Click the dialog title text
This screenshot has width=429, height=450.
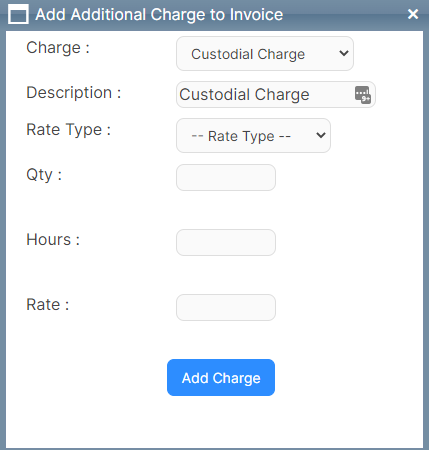click(x=159, y=15)
